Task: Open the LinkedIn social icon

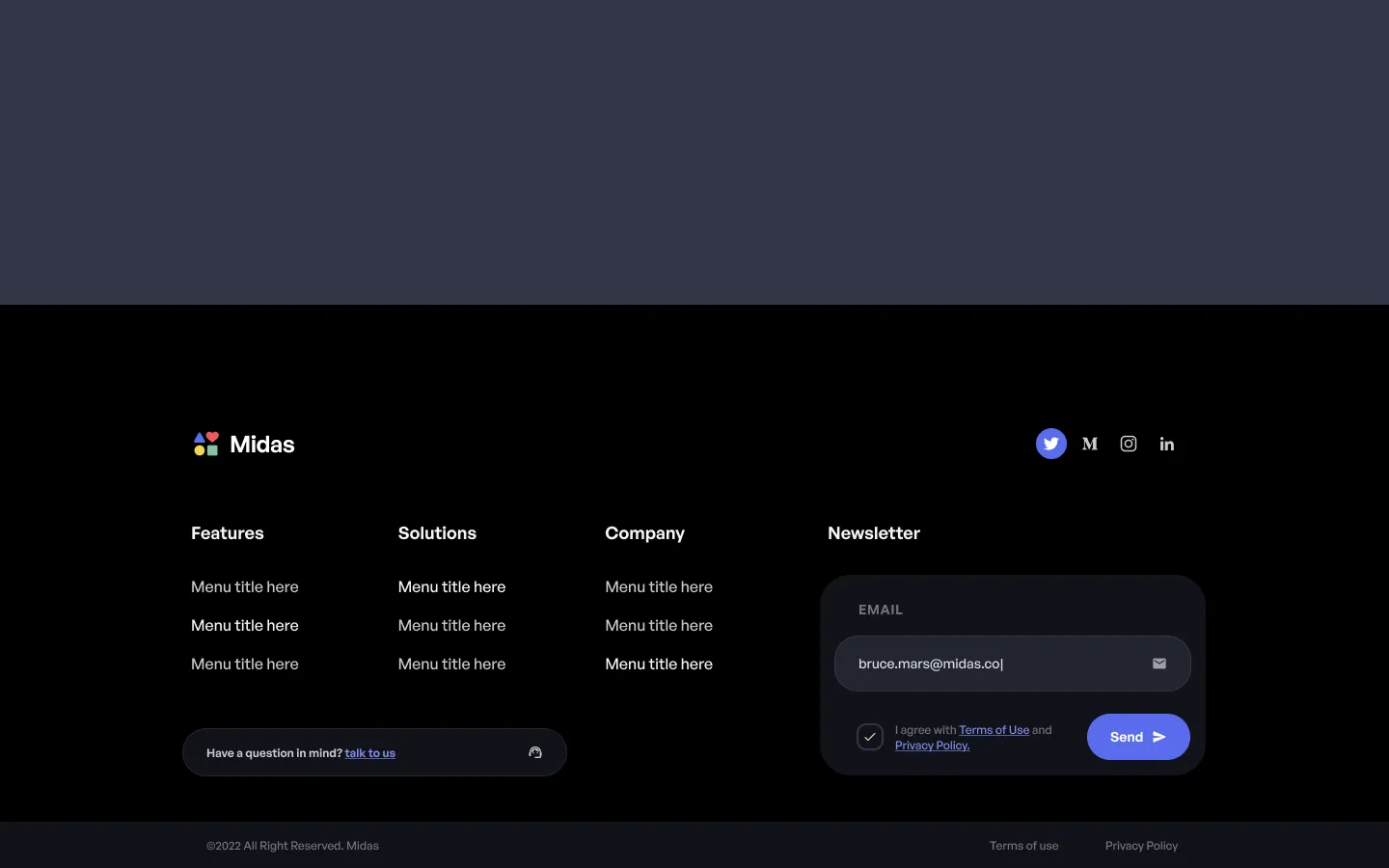Action: point(1167,444)
